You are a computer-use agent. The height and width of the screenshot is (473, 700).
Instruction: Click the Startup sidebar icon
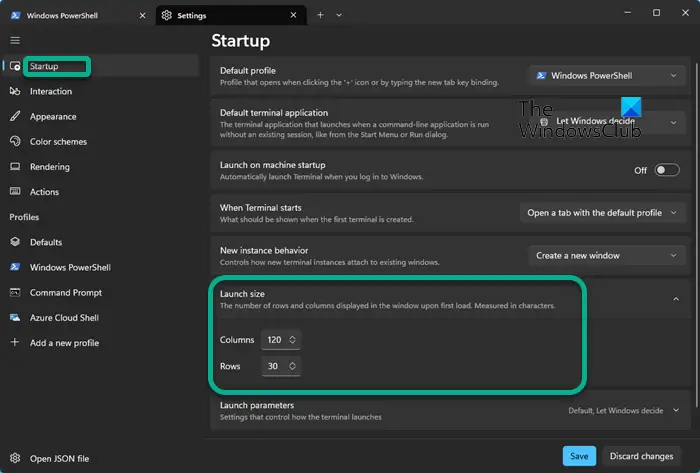[15, 66]
